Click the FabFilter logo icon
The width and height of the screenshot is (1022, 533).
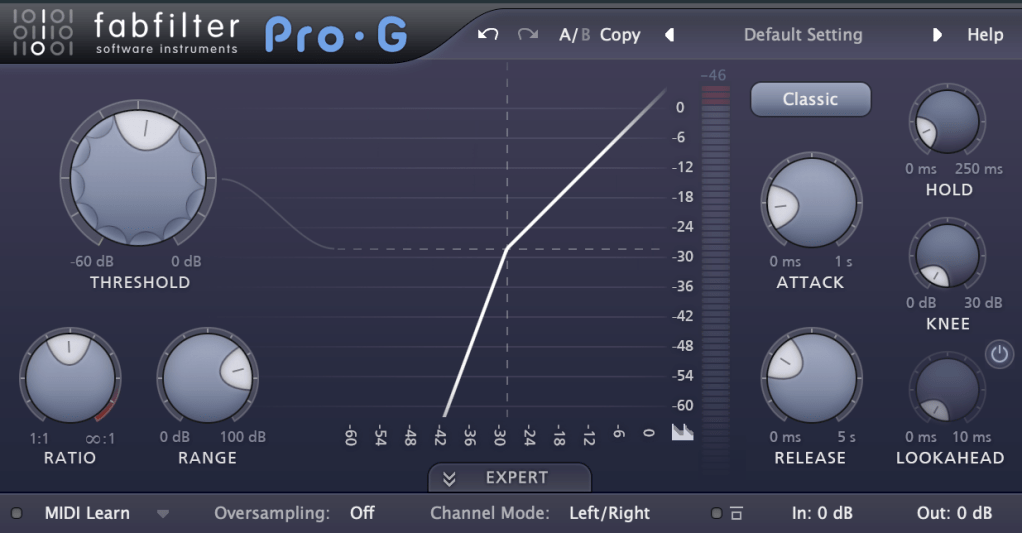pos(42,33)
